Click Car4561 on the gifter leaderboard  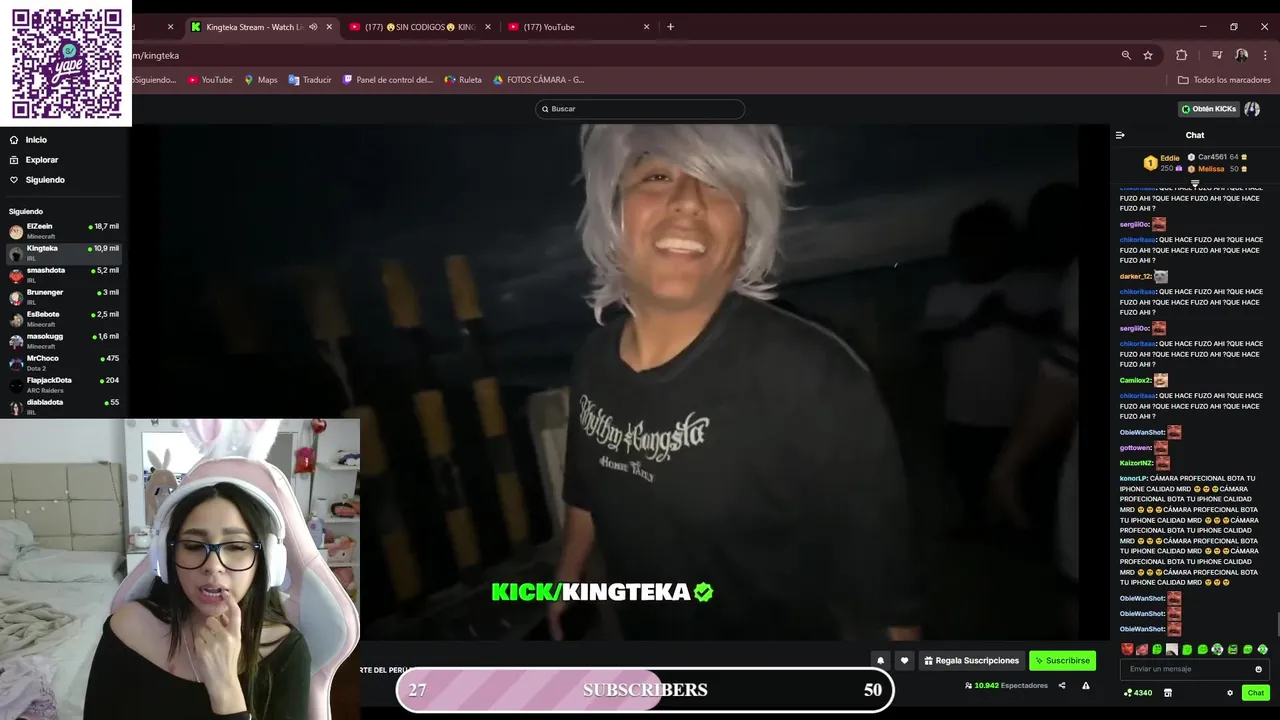1212,157
